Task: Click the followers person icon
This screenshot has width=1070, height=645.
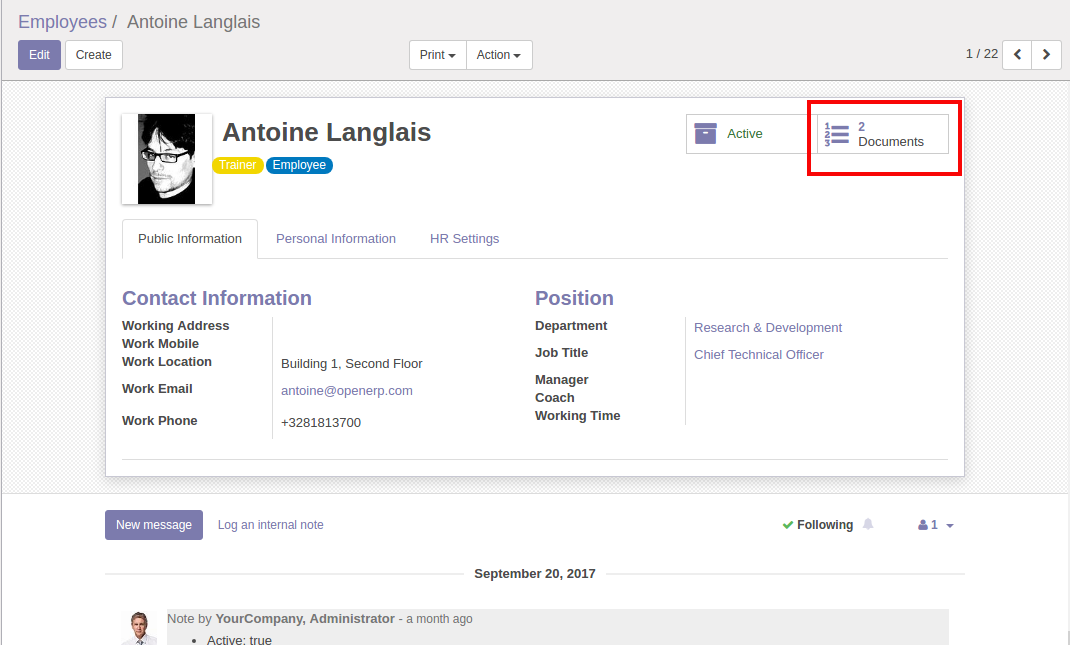Action: 923,525
